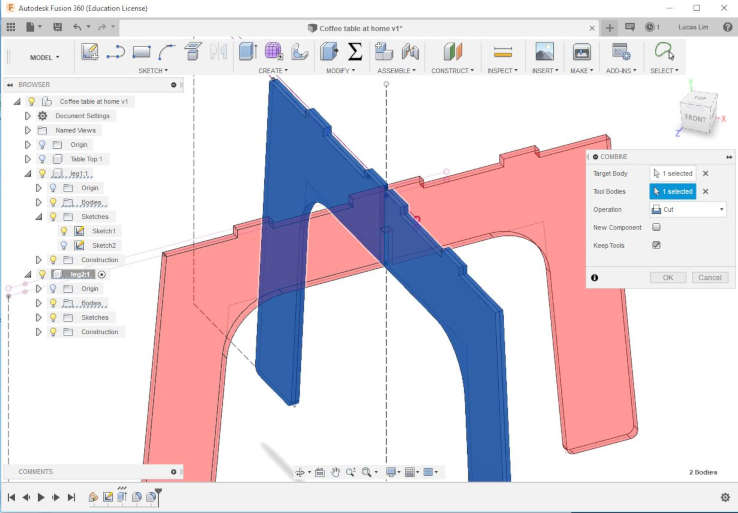
Task: Expand the Document Settings node
Action: [27, 116]
